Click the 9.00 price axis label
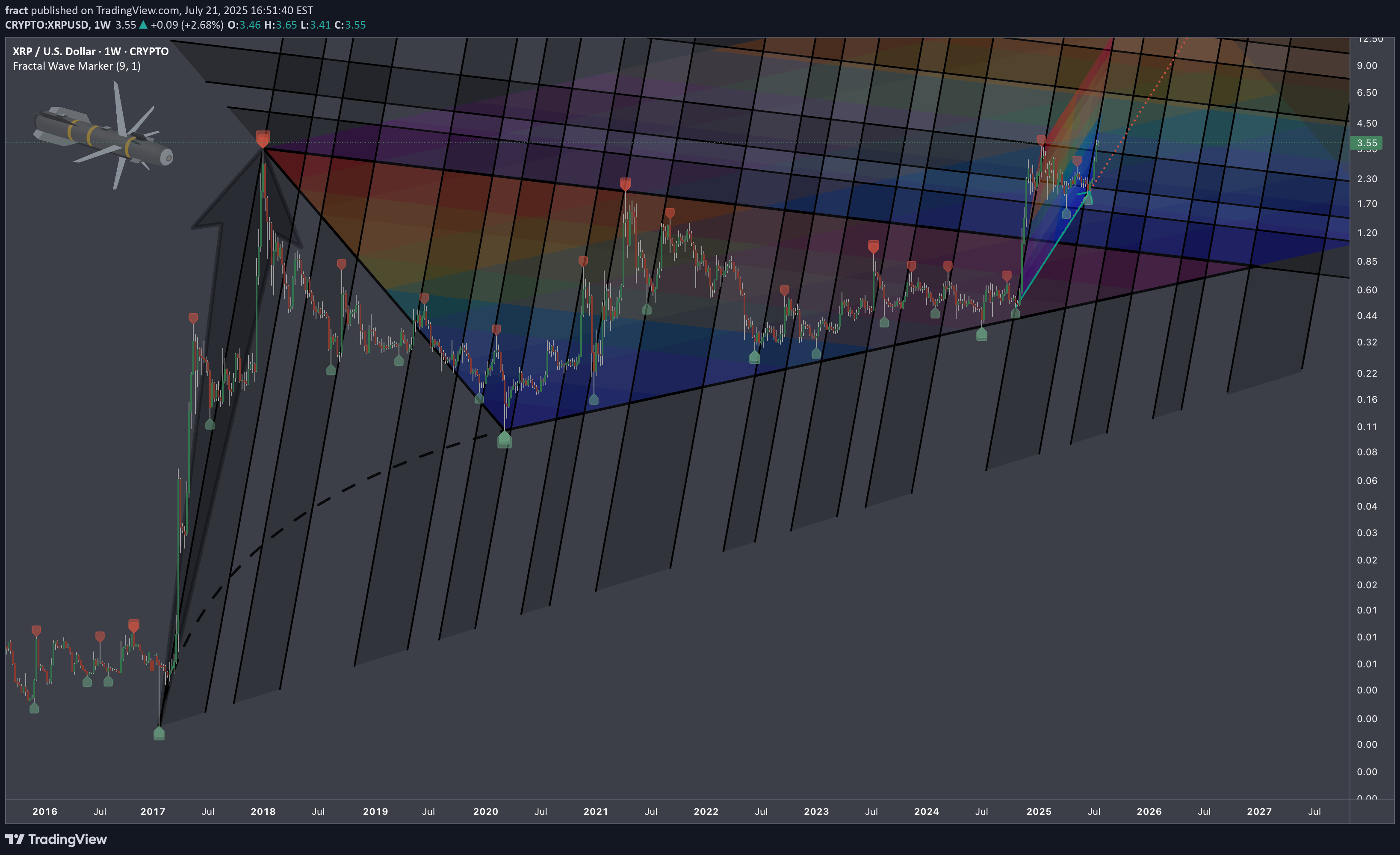The height and width of the screenshot is (855, 1400). [1367, 65]
